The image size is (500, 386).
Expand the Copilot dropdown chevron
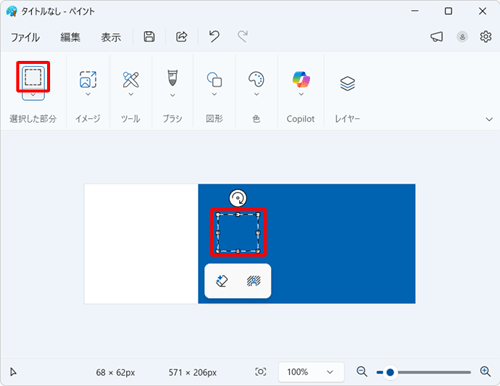coord(301,94)
